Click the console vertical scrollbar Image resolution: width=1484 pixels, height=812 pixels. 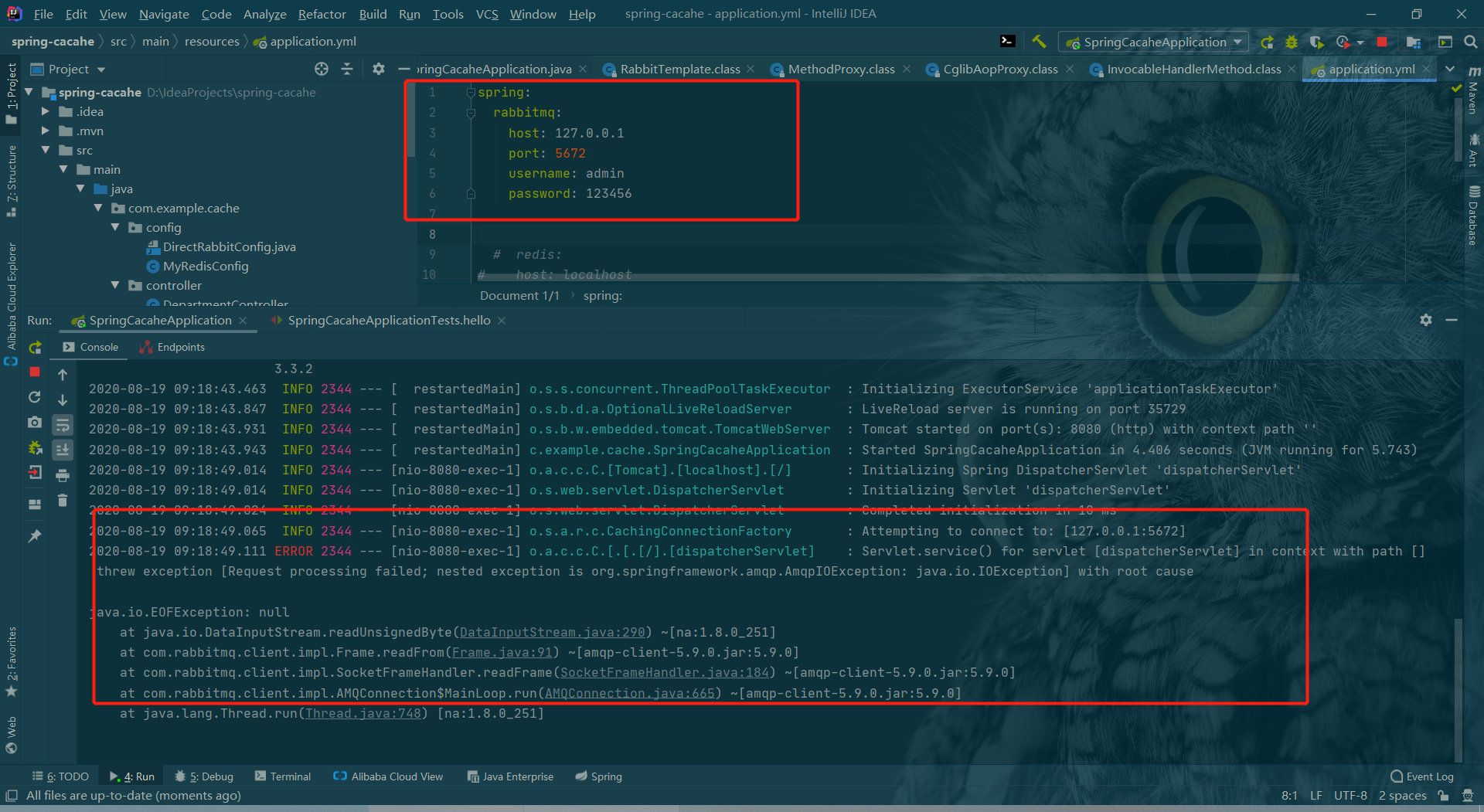(1458, 690)
